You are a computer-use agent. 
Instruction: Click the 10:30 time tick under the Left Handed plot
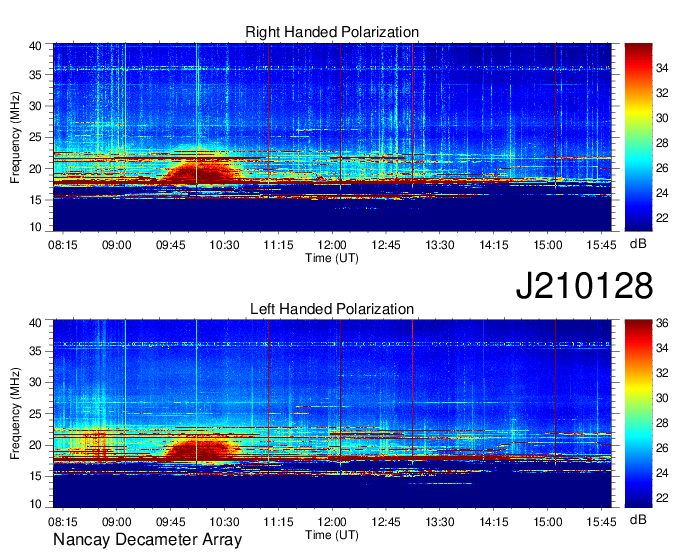pos(224,522)
